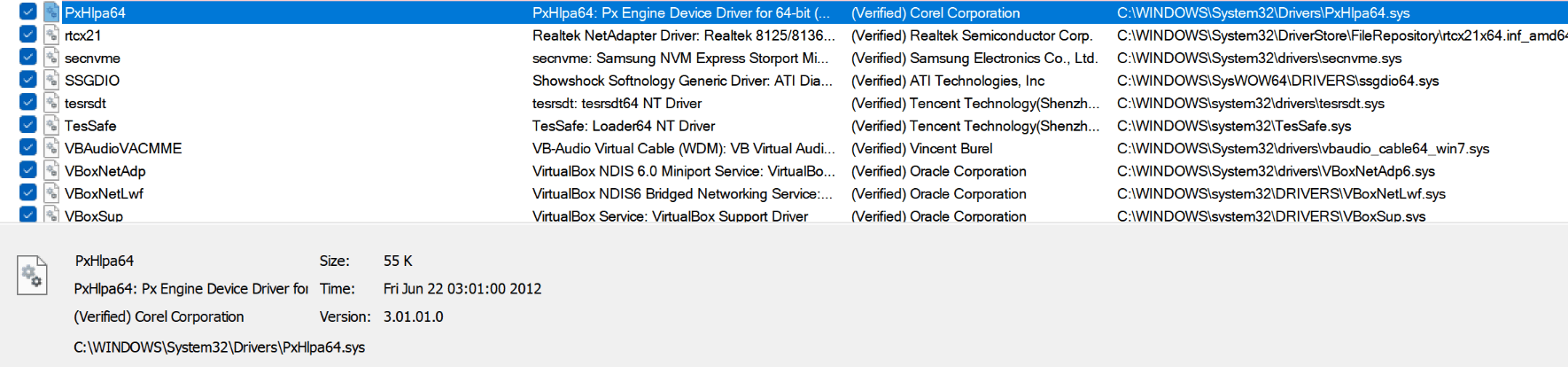Disable the tesrsdt driver checkbox

coord(28,103)
